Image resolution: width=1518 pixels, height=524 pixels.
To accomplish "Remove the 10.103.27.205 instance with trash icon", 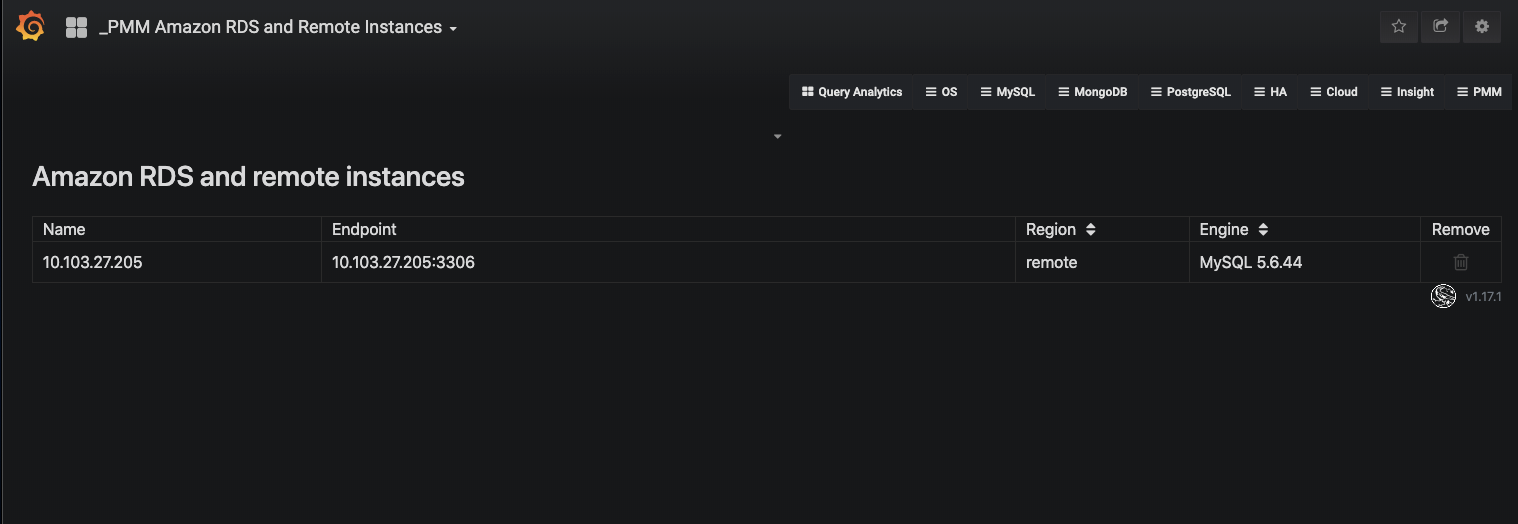I will (x=1461, y=262).
